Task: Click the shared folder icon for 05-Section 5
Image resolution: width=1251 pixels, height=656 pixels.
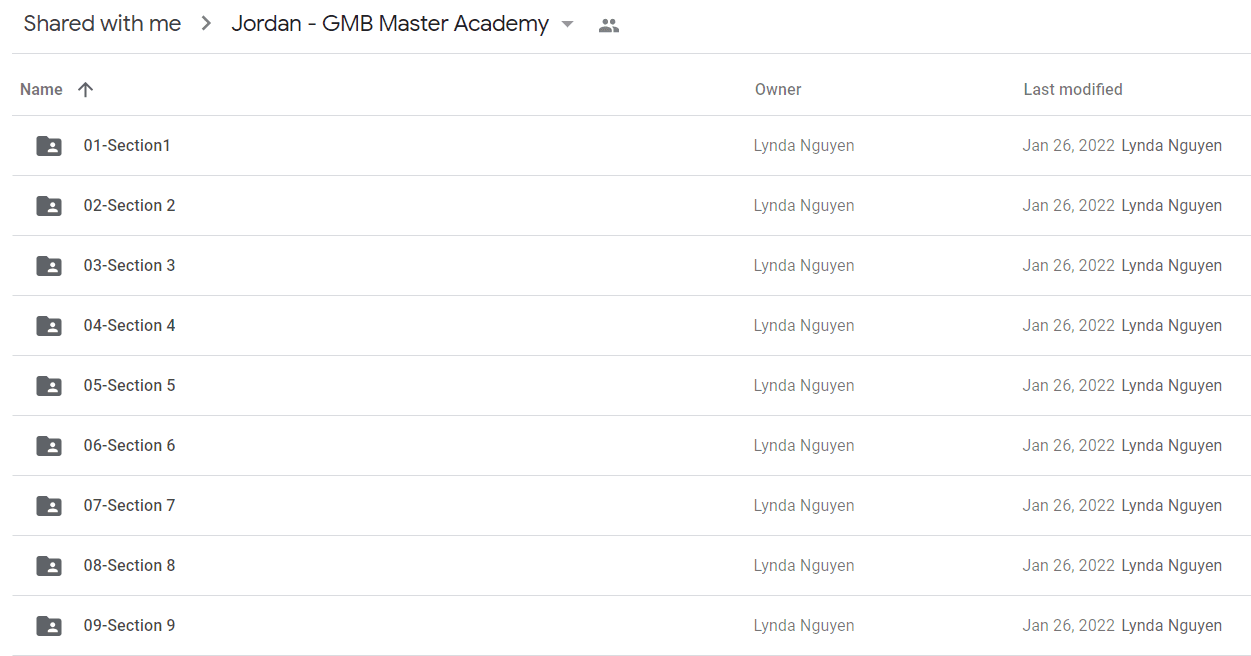Action: point(49,386)
